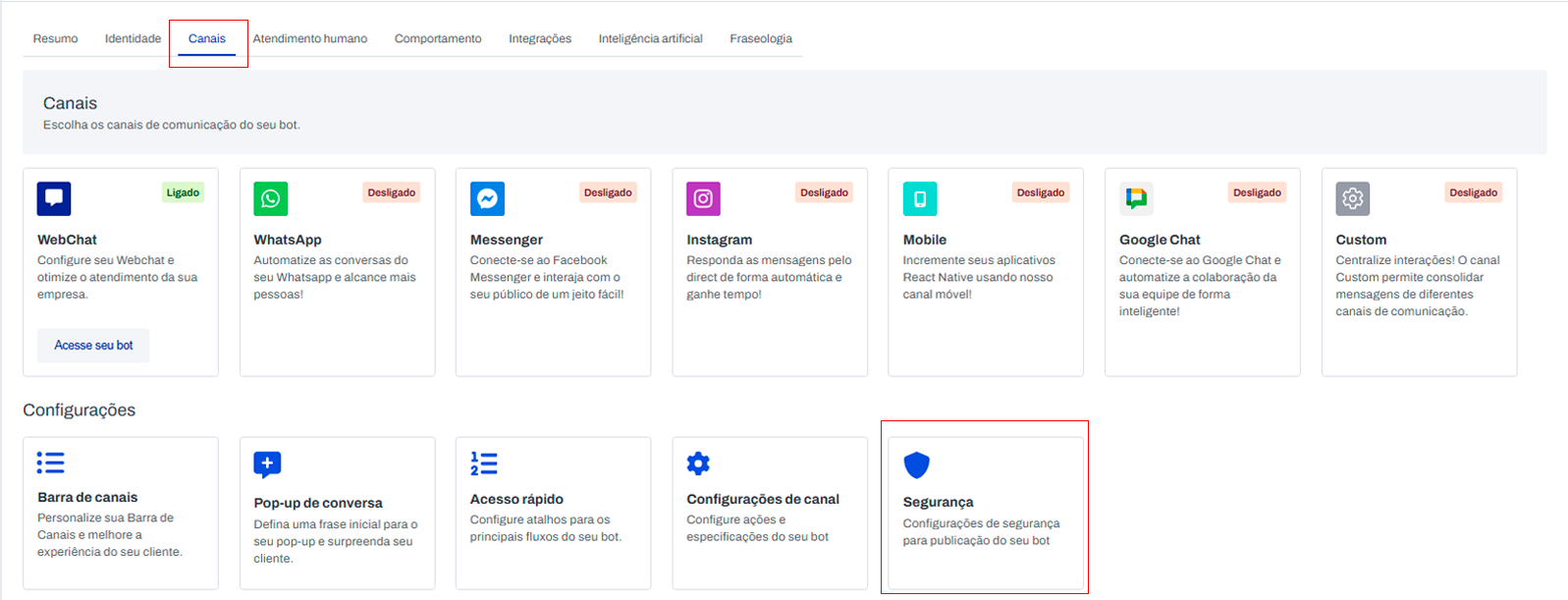Select the Mobile channel icon
Image resolution: width=1568 pixels, height=600 pixels.
tap(920, 198)
